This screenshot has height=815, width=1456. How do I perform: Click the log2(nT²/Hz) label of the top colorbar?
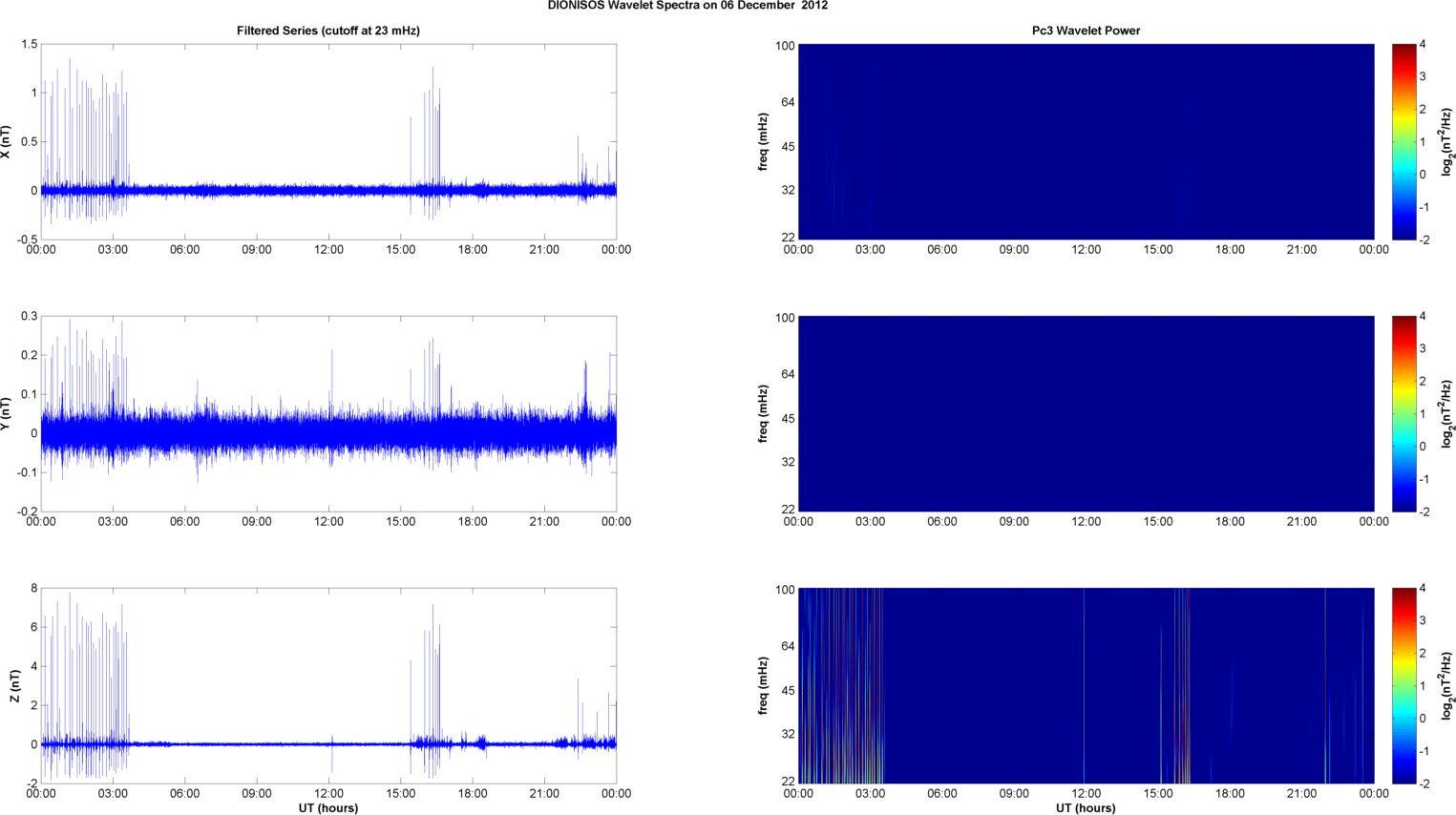(1447, 142)
